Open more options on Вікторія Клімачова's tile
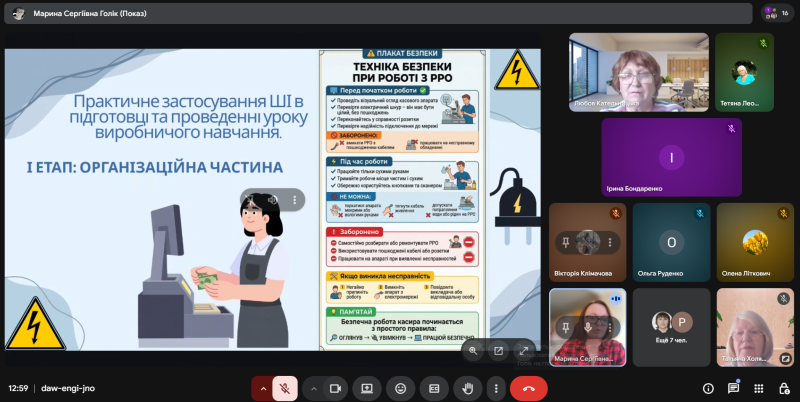800x402 pixels. pos(609,243)
